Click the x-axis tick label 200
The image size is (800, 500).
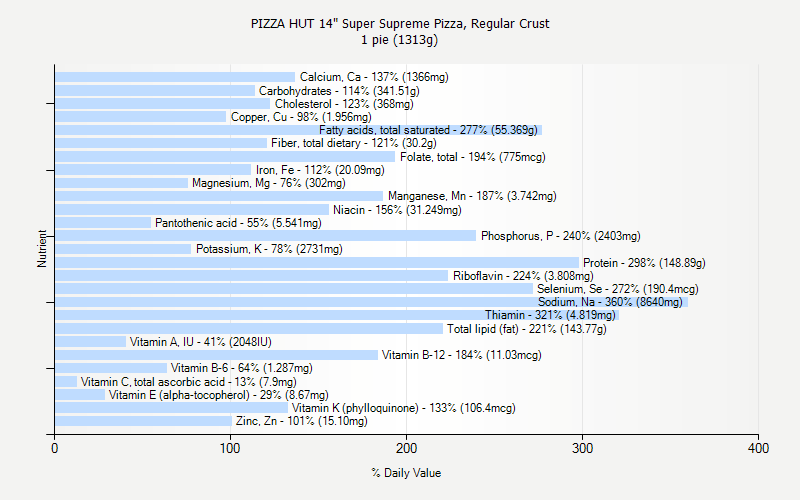pyautogui.click(x=406, y=448)
